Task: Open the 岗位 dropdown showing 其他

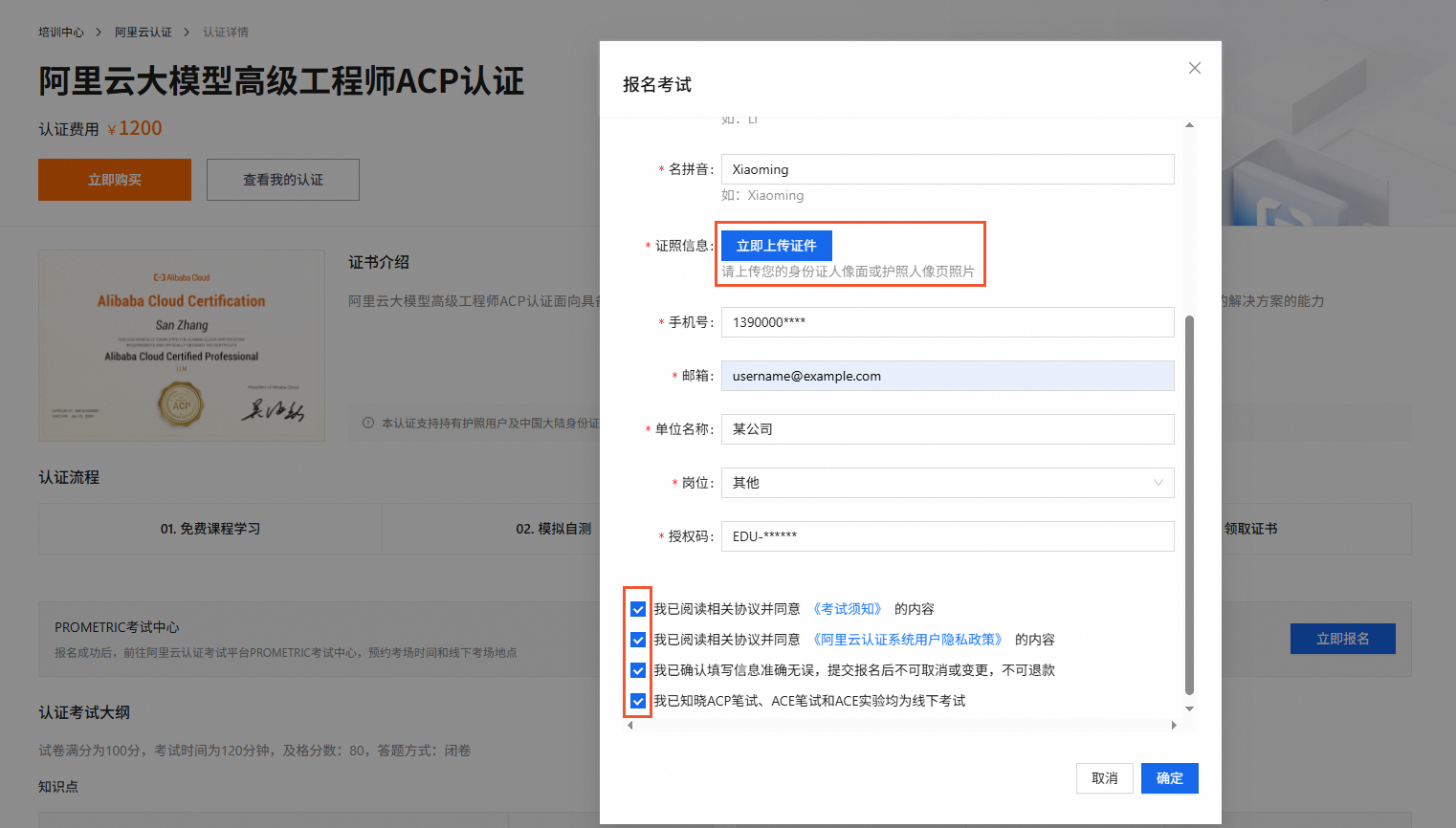Action: pos(947,483)
